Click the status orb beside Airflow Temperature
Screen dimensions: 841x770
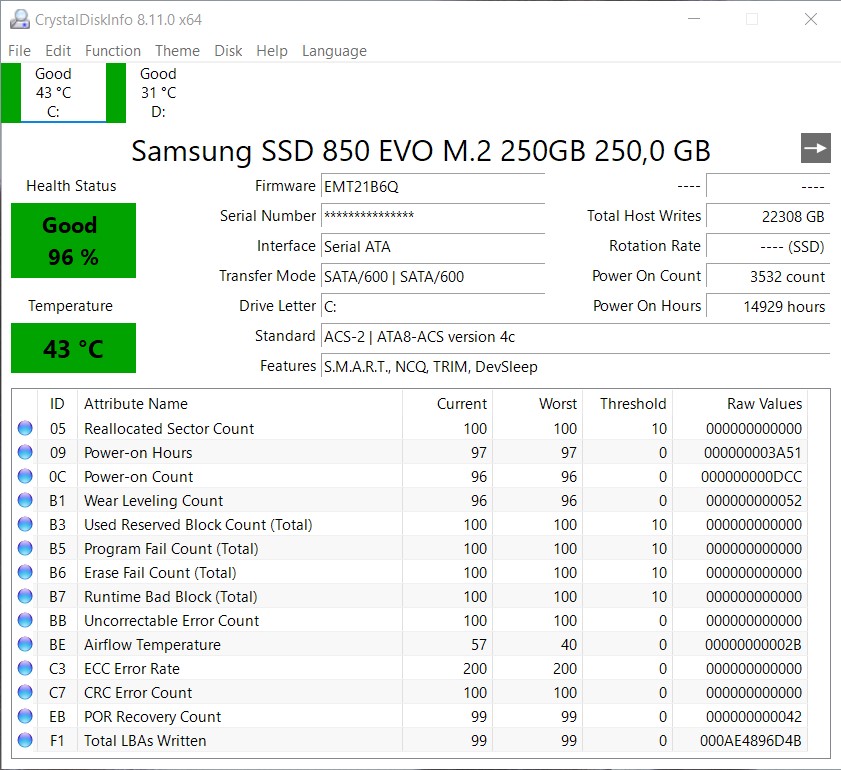click(x=25, y=644)
